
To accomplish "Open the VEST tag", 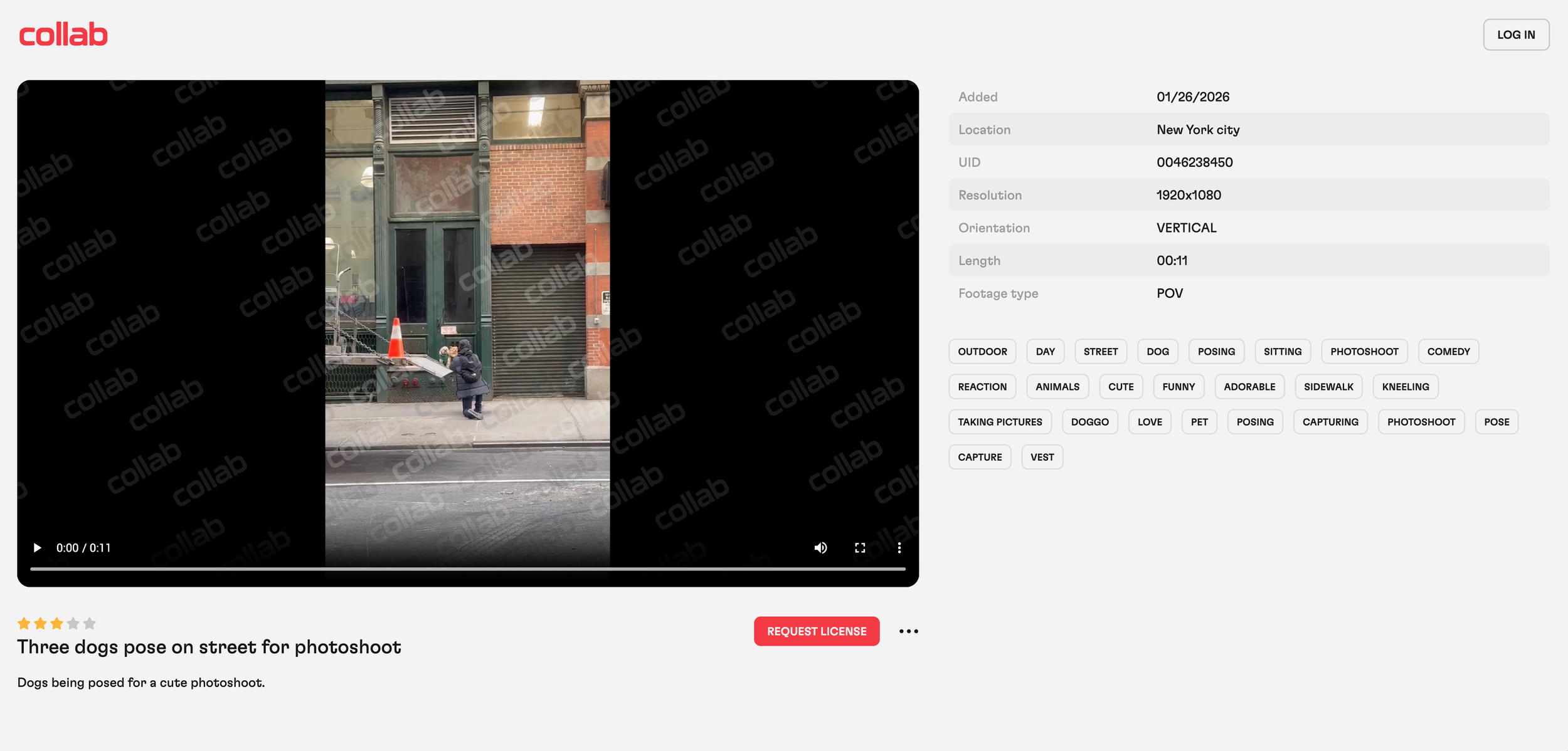I will point(1041,457).
